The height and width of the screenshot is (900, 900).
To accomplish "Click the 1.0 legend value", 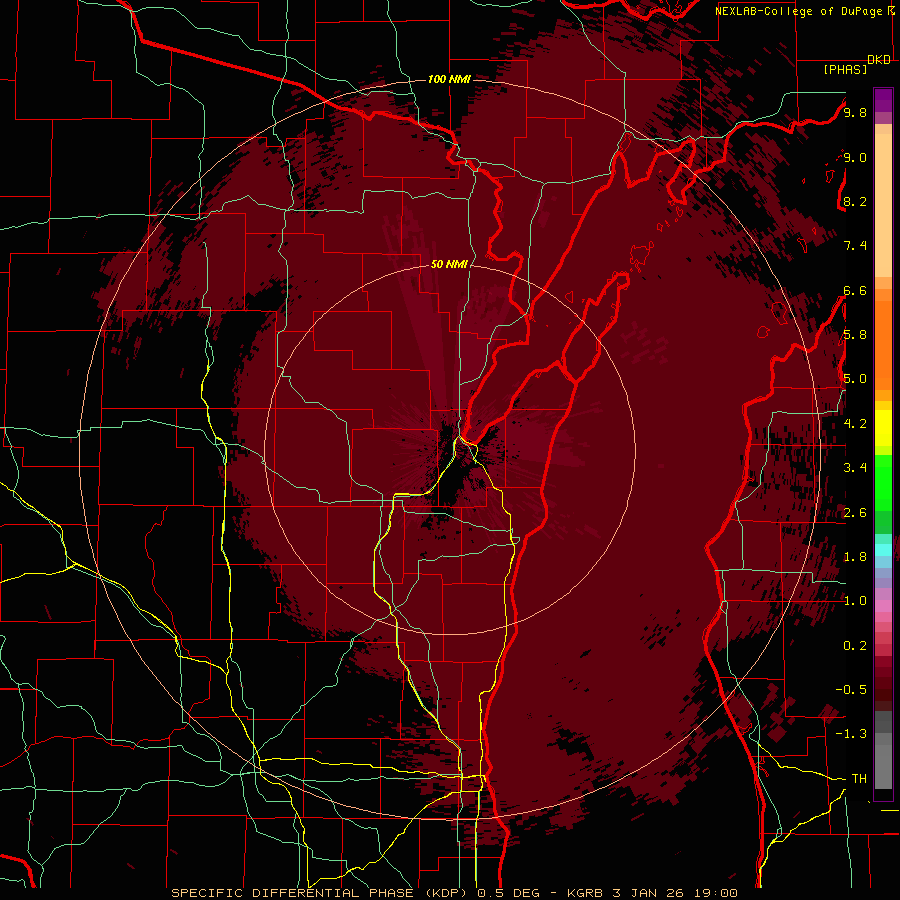I will coord(855,601).
